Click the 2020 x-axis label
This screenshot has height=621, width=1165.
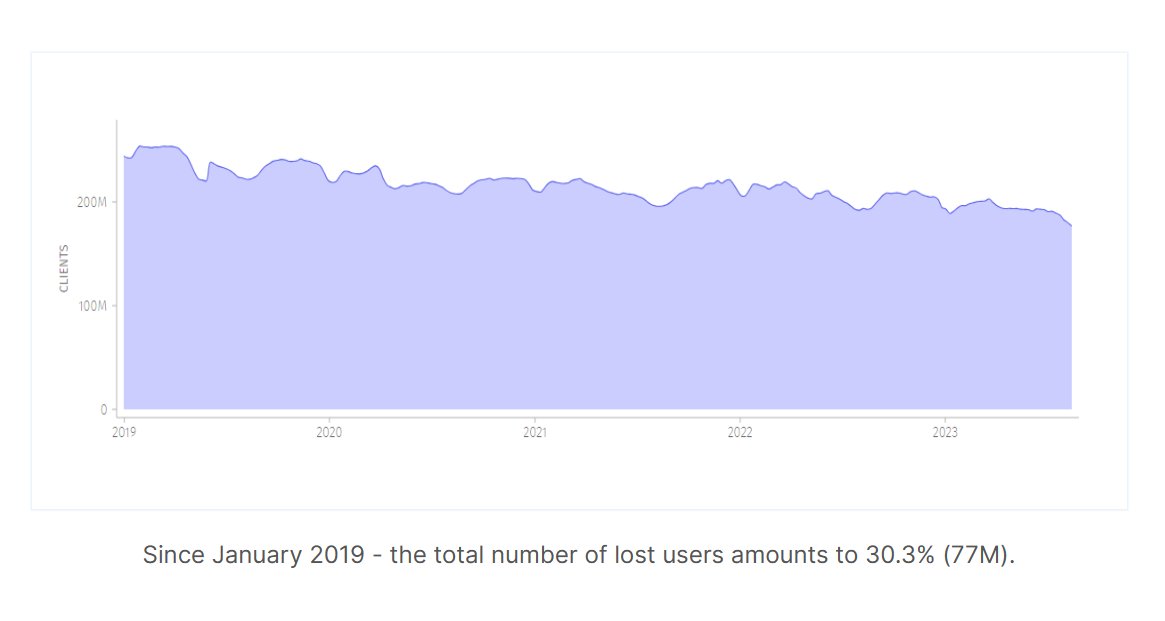(329, 433)
